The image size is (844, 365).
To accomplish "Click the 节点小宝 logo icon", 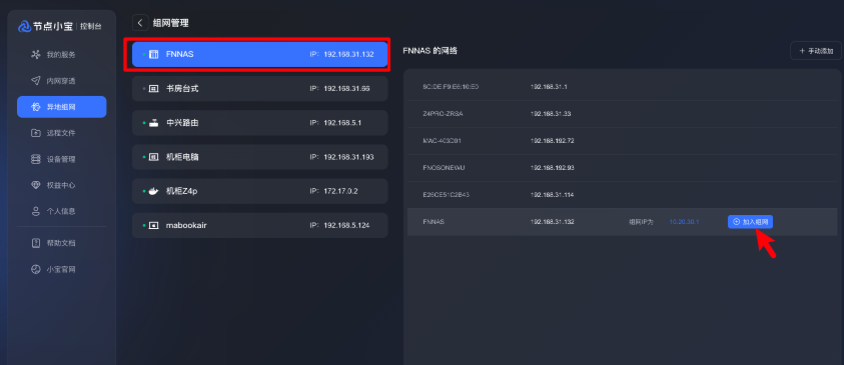I will pyautogui.click(x=25, y=26).
